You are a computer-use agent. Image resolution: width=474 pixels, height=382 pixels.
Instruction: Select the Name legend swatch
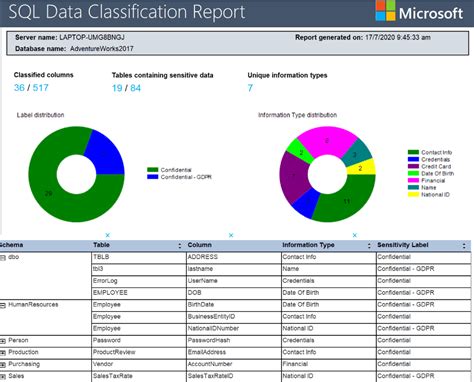(413, 187)
